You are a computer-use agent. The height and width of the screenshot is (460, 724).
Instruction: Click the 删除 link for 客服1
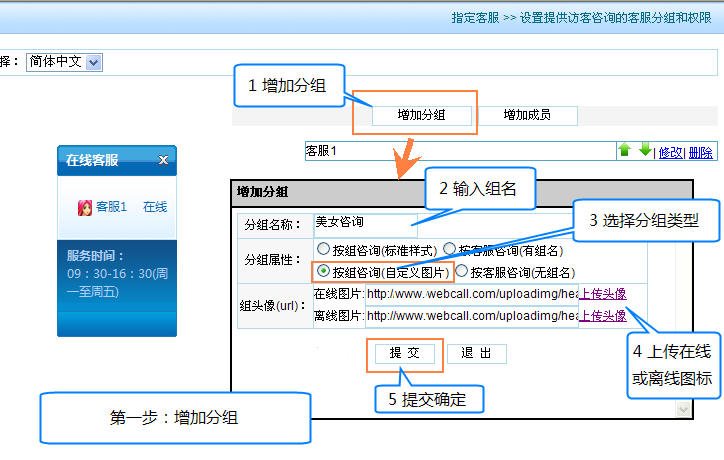(701, 152)
